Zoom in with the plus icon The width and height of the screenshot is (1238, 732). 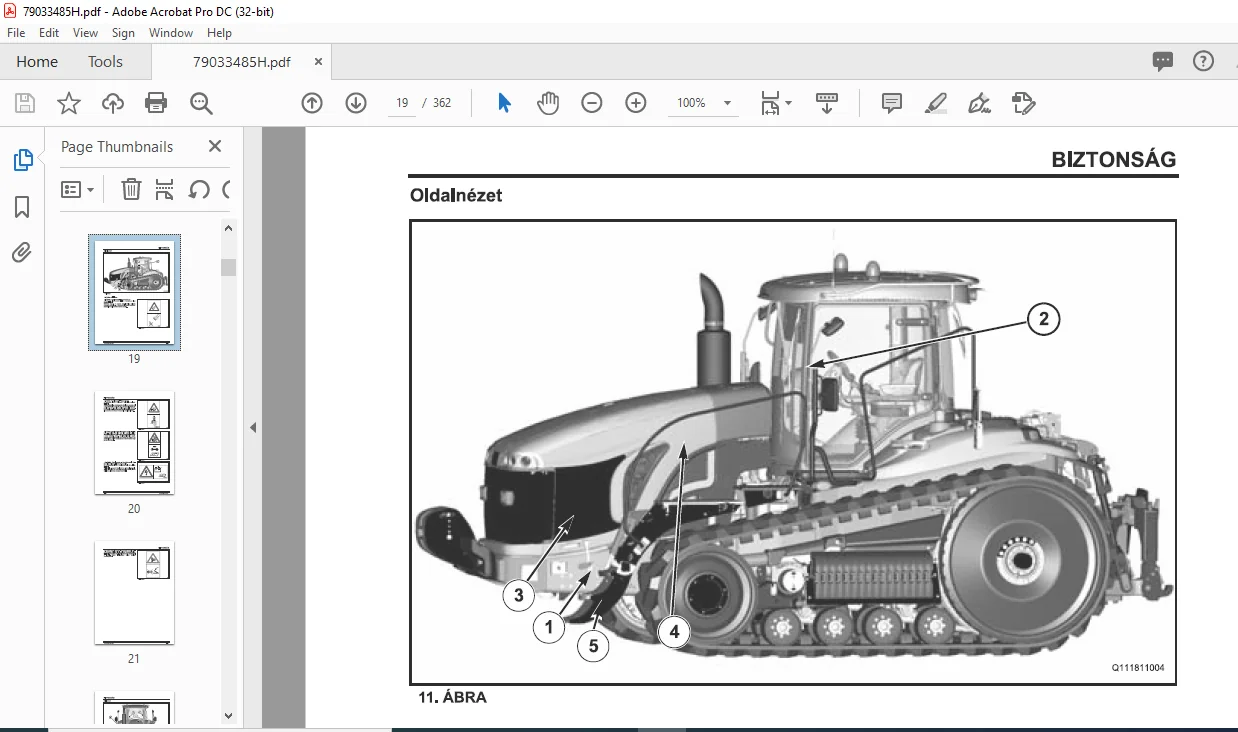point(636,103)
